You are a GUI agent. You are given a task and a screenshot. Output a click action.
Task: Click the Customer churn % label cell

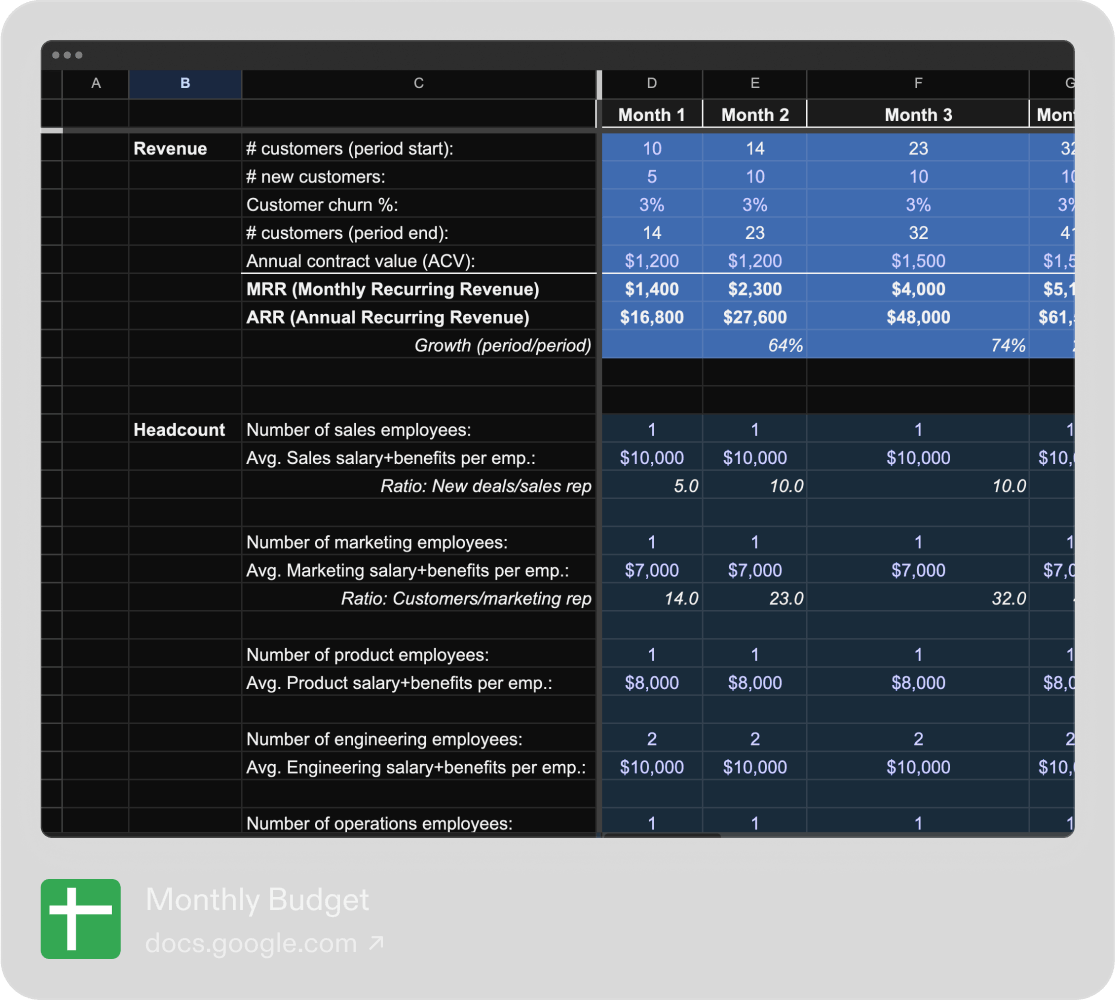tap(320, 205)
